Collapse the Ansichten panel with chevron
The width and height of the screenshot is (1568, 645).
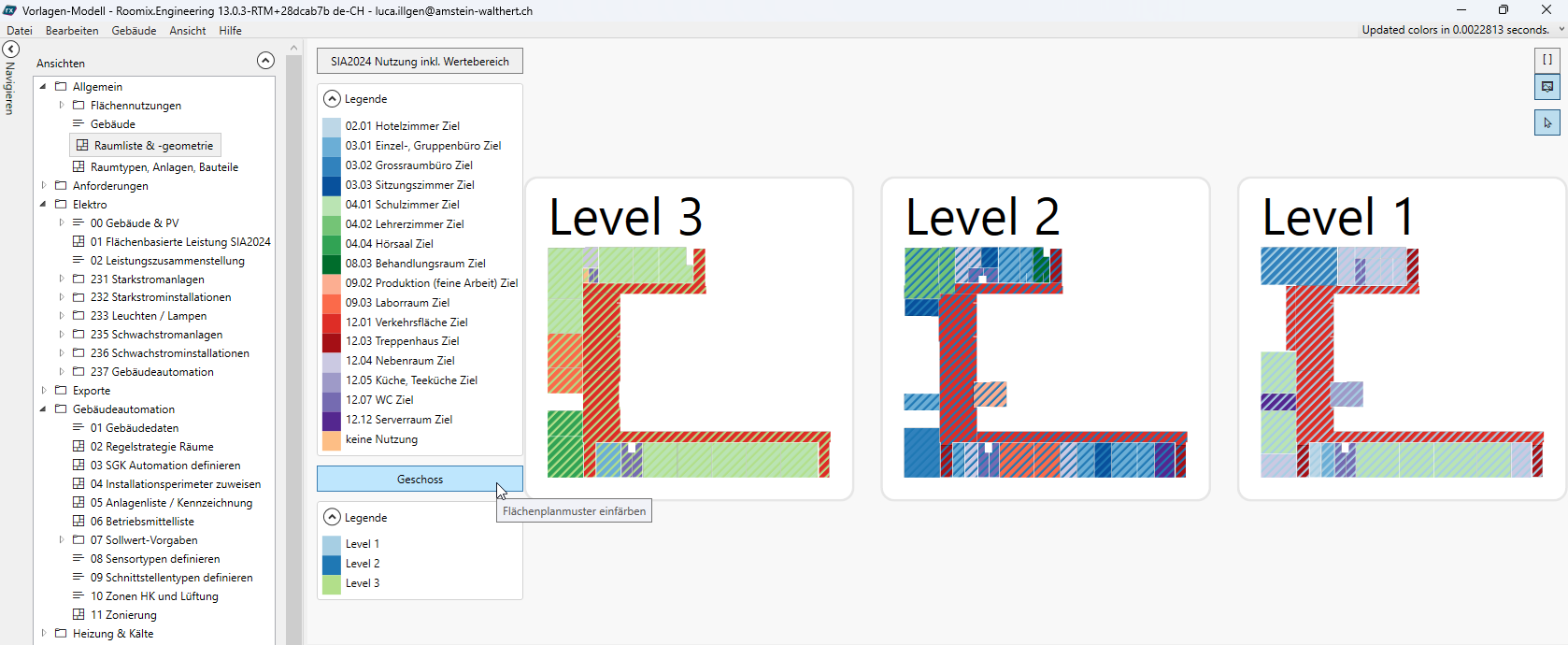coord(265,61)
